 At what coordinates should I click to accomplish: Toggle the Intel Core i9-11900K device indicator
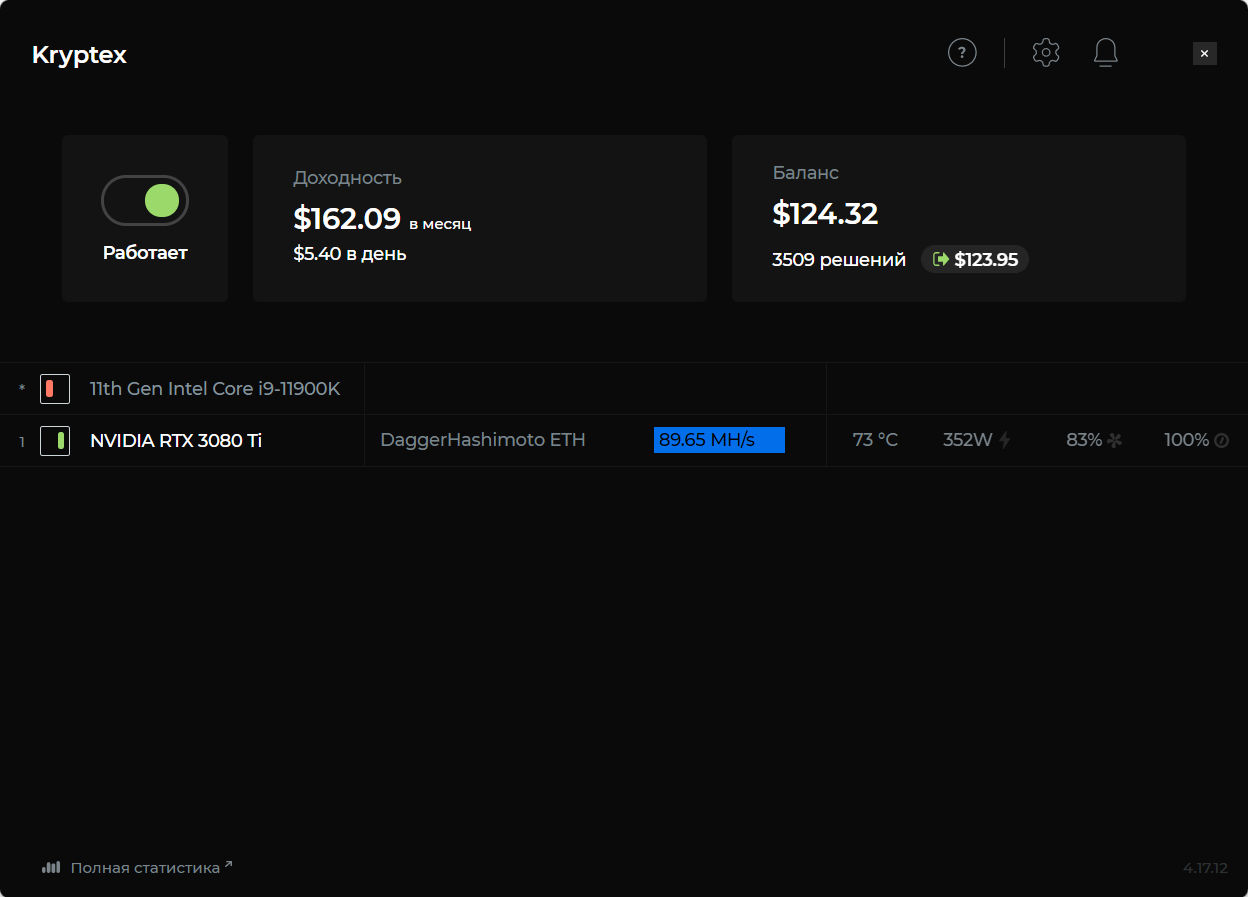click(x=55, y=389)
